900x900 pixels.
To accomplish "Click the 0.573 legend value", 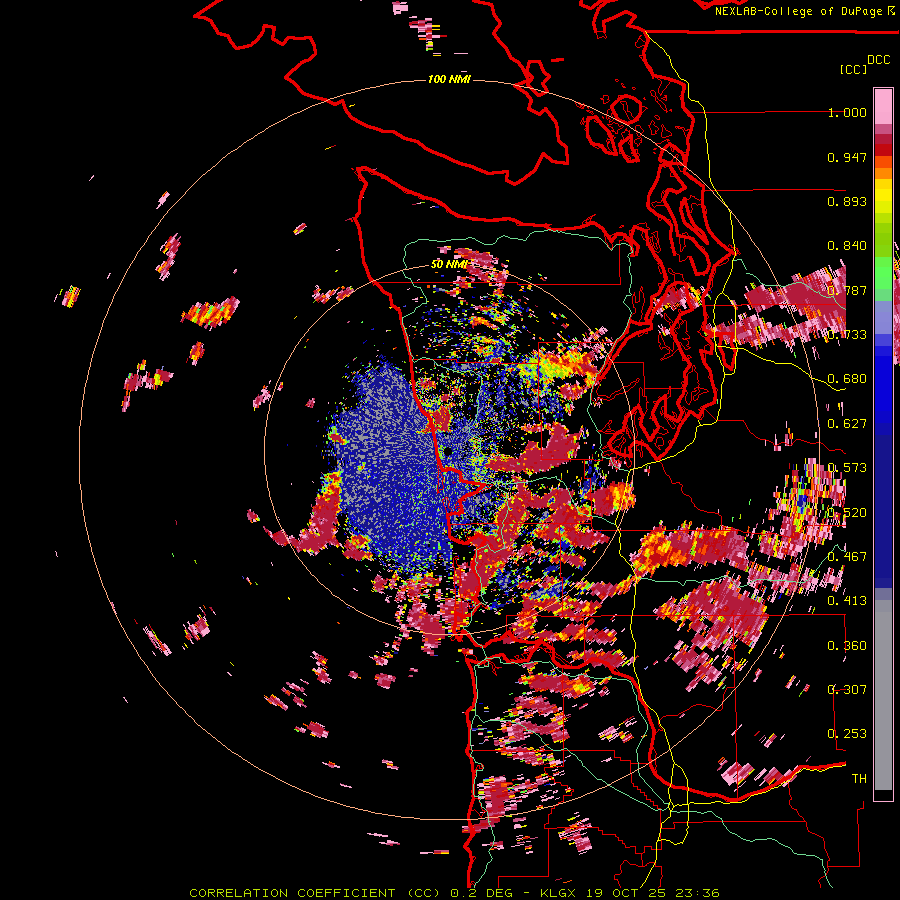I will (847, 468).
